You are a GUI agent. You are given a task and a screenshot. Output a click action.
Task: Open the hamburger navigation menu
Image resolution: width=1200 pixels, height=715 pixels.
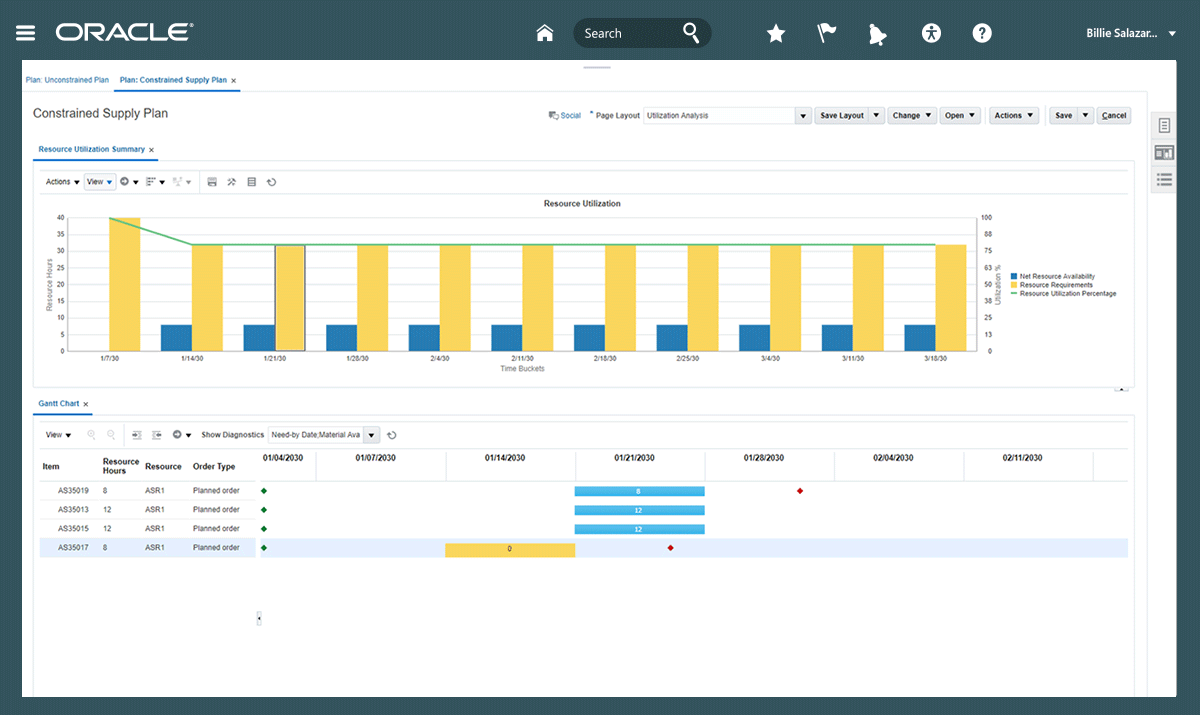tap(25, 33)
